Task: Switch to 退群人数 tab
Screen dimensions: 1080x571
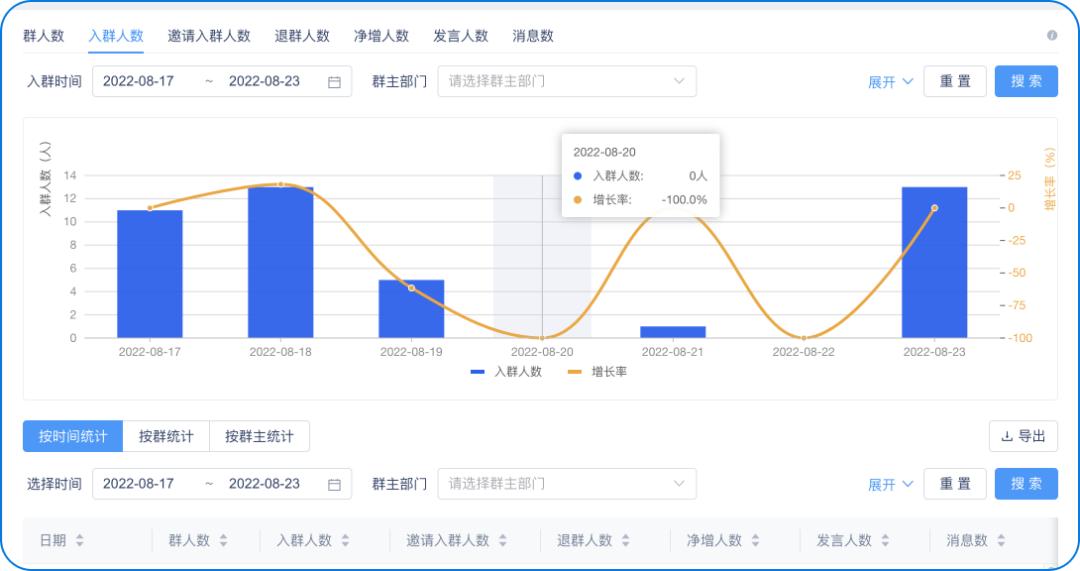Action: pyautogui.click(x=302, y=36)
